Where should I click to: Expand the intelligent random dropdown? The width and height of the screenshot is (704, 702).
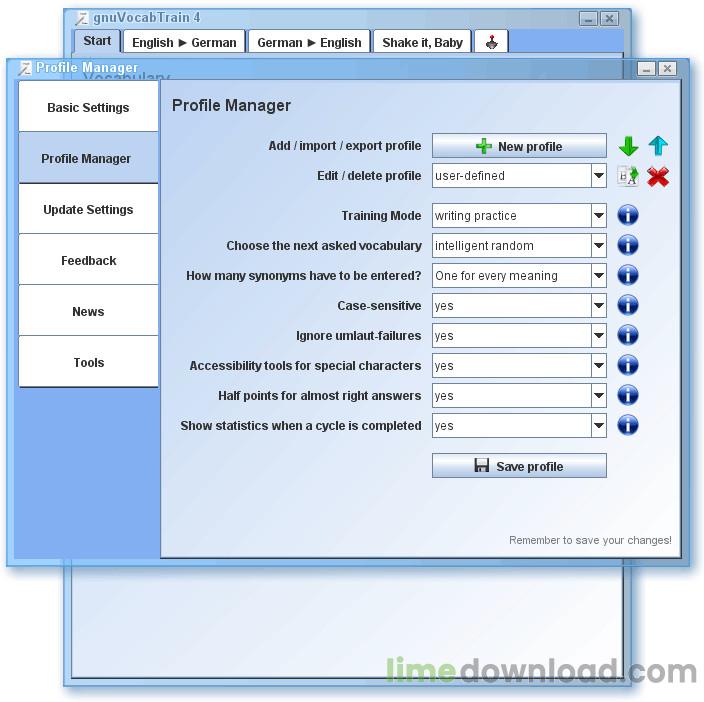pos(598,246)
